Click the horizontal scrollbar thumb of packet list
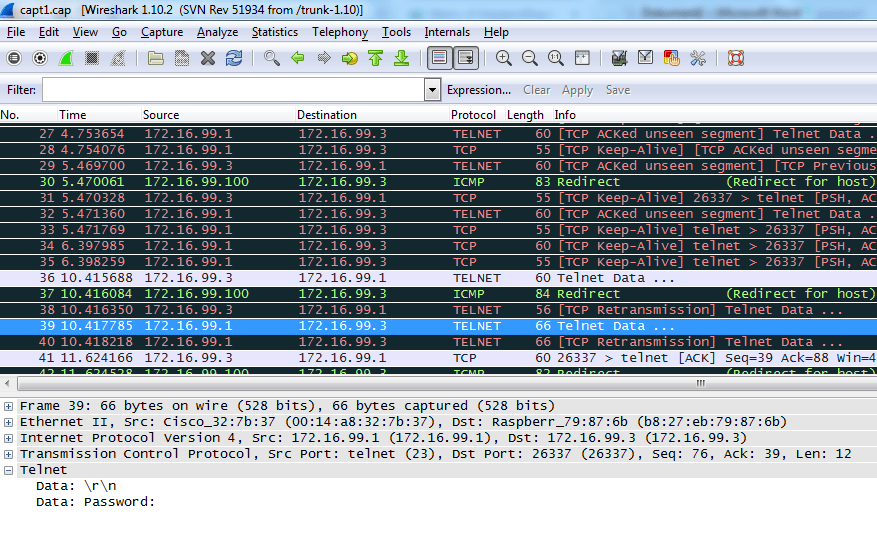877x551 pixels. tap(447, 384)
